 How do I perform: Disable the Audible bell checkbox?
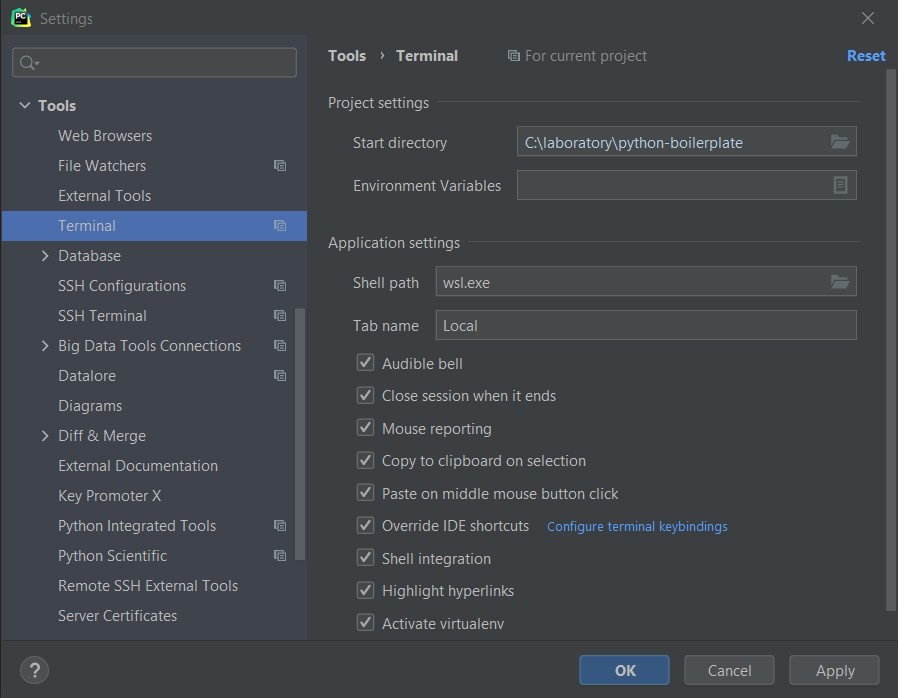click(x=365, y=363)
